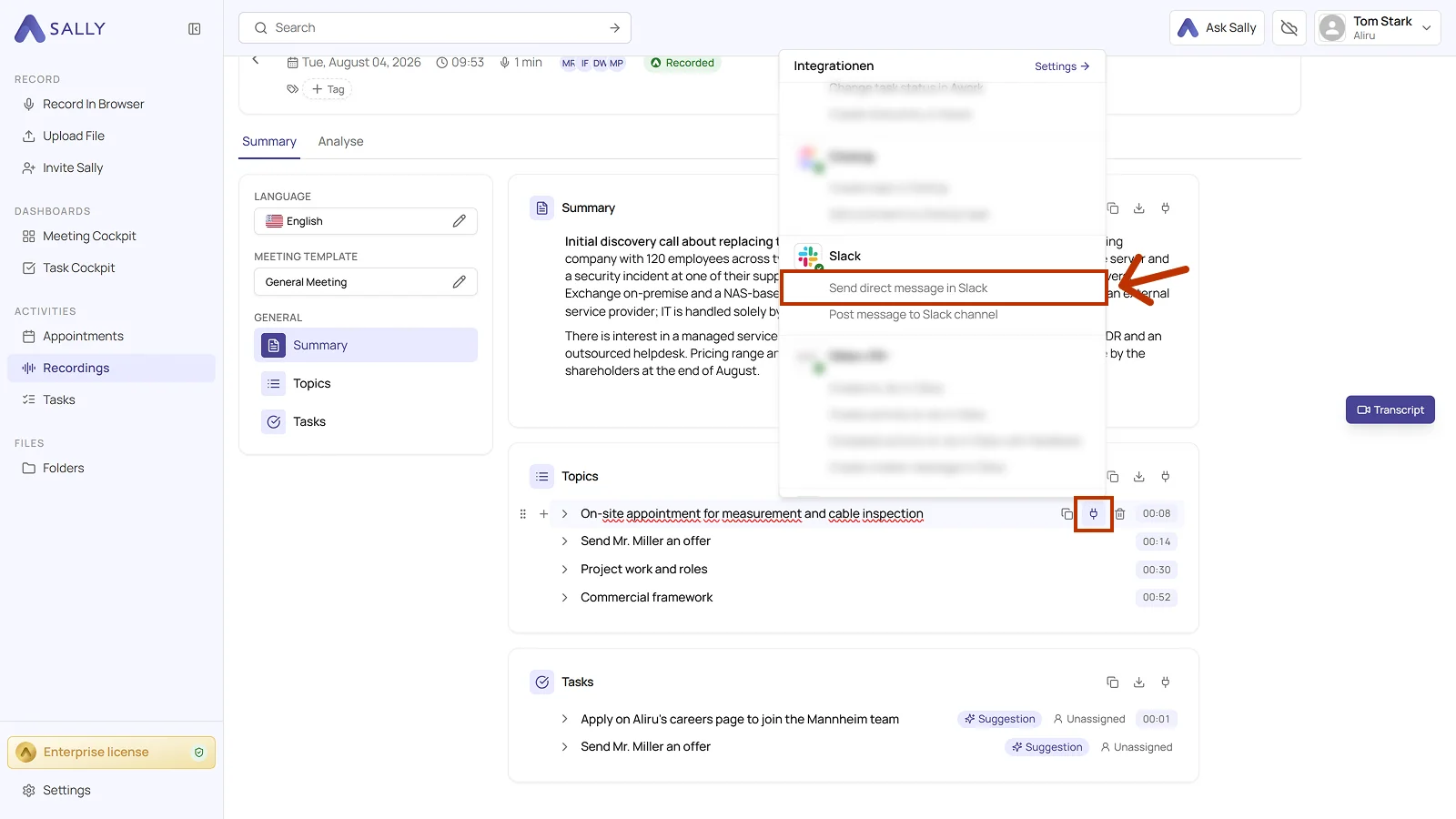Switch to the Analyse tab

point(340,142)
